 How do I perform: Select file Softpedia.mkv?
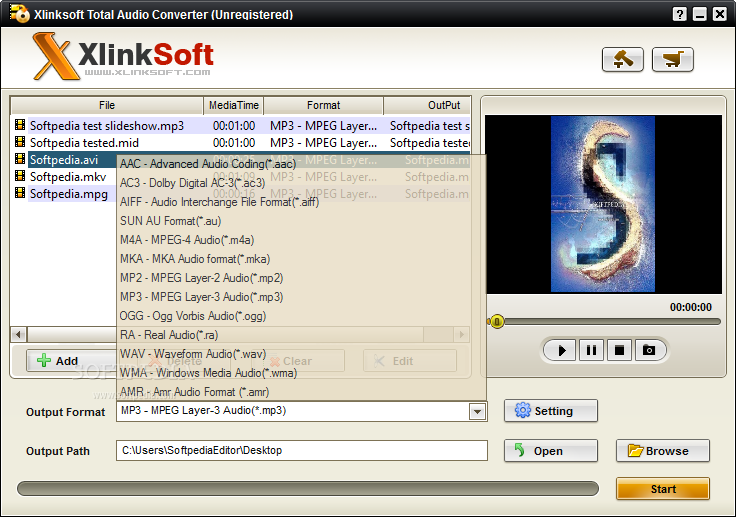point(68,177)
